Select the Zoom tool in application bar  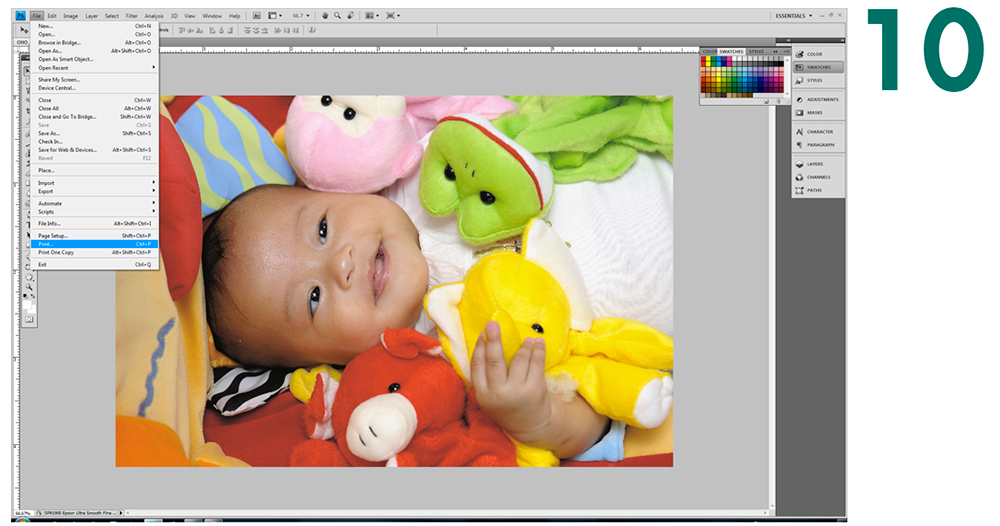[338, 16]
